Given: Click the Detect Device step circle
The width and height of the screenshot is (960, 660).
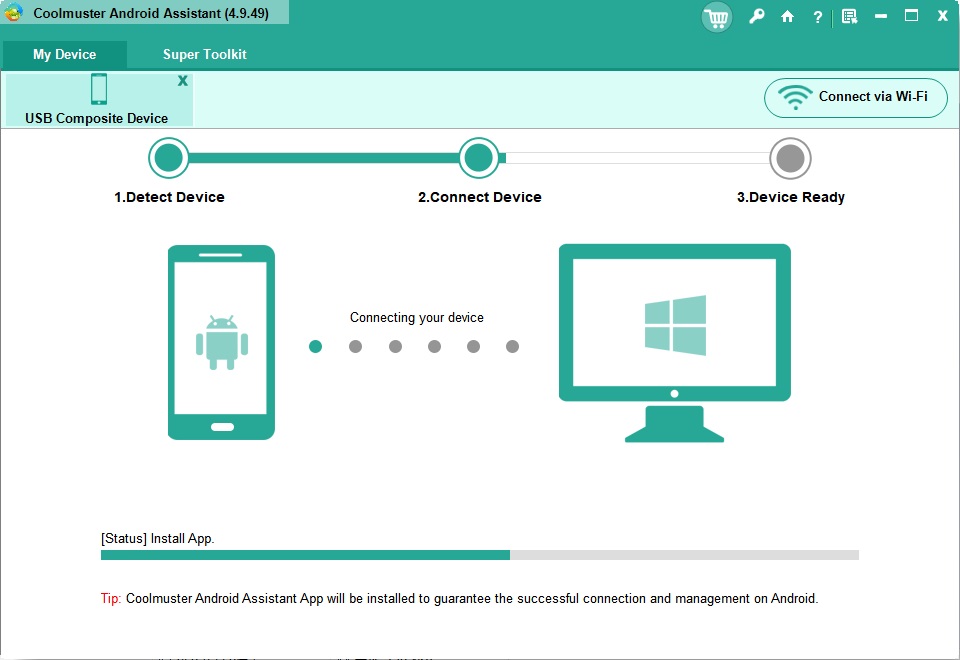Looking at the screenshot, I should click(x=169, y=158).
